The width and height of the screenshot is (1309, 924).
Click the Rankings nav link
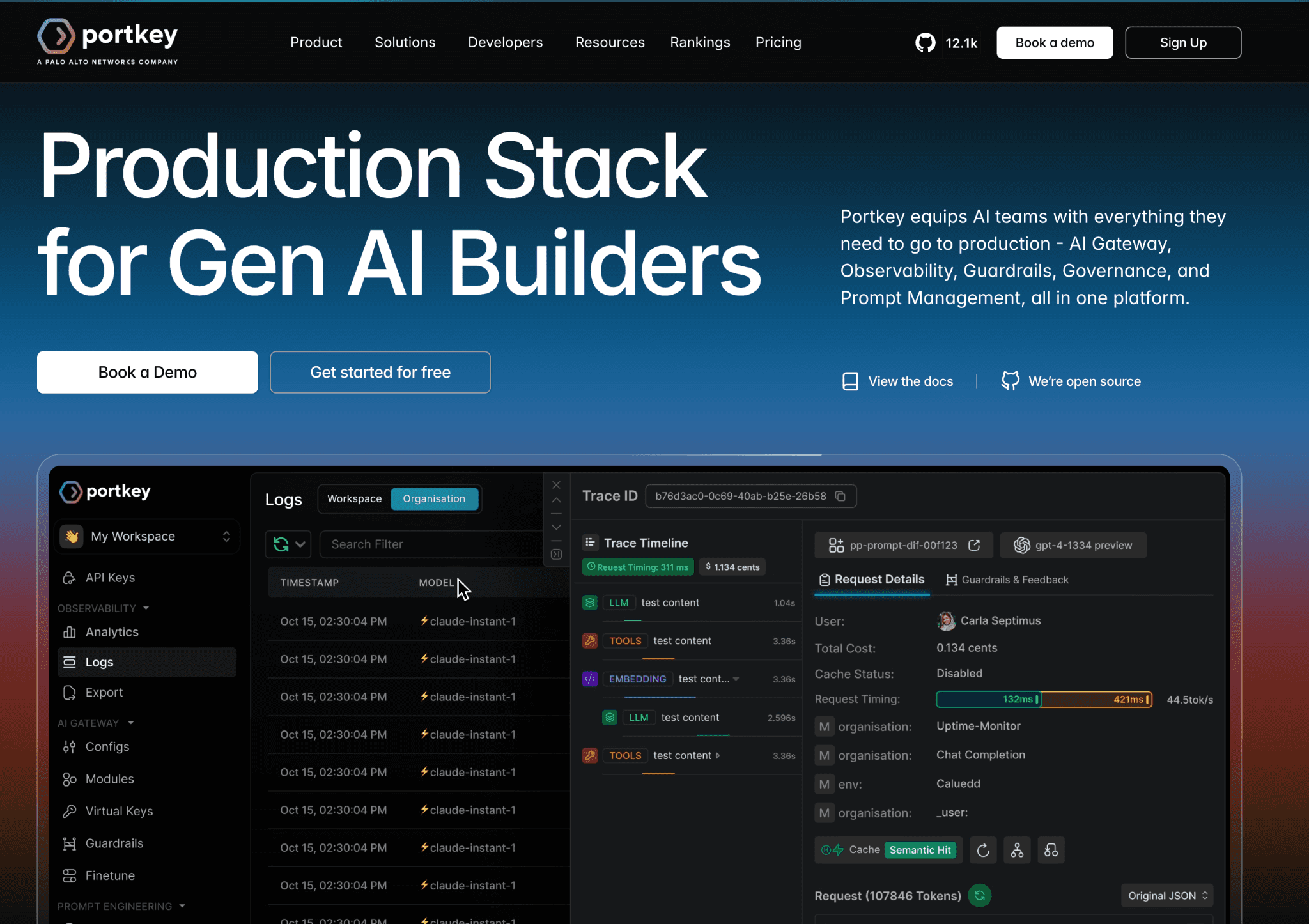tap(700, 42)
